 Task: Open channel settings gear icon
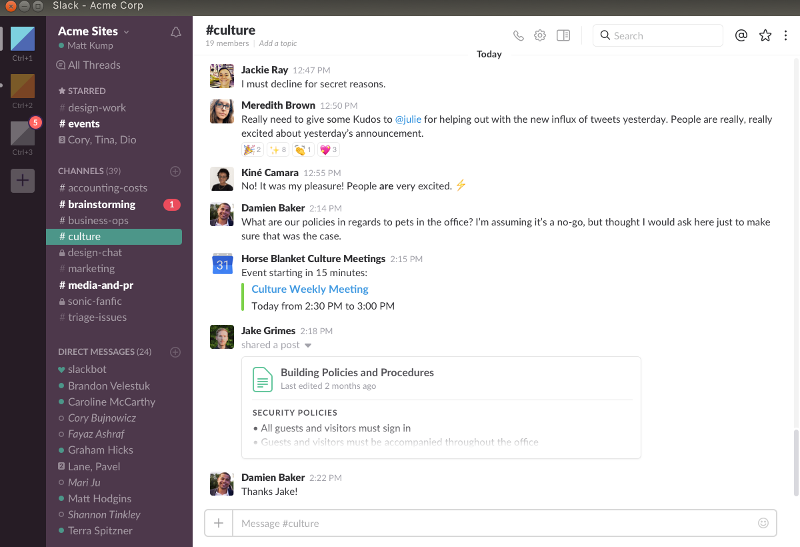(x=540, y=35)
